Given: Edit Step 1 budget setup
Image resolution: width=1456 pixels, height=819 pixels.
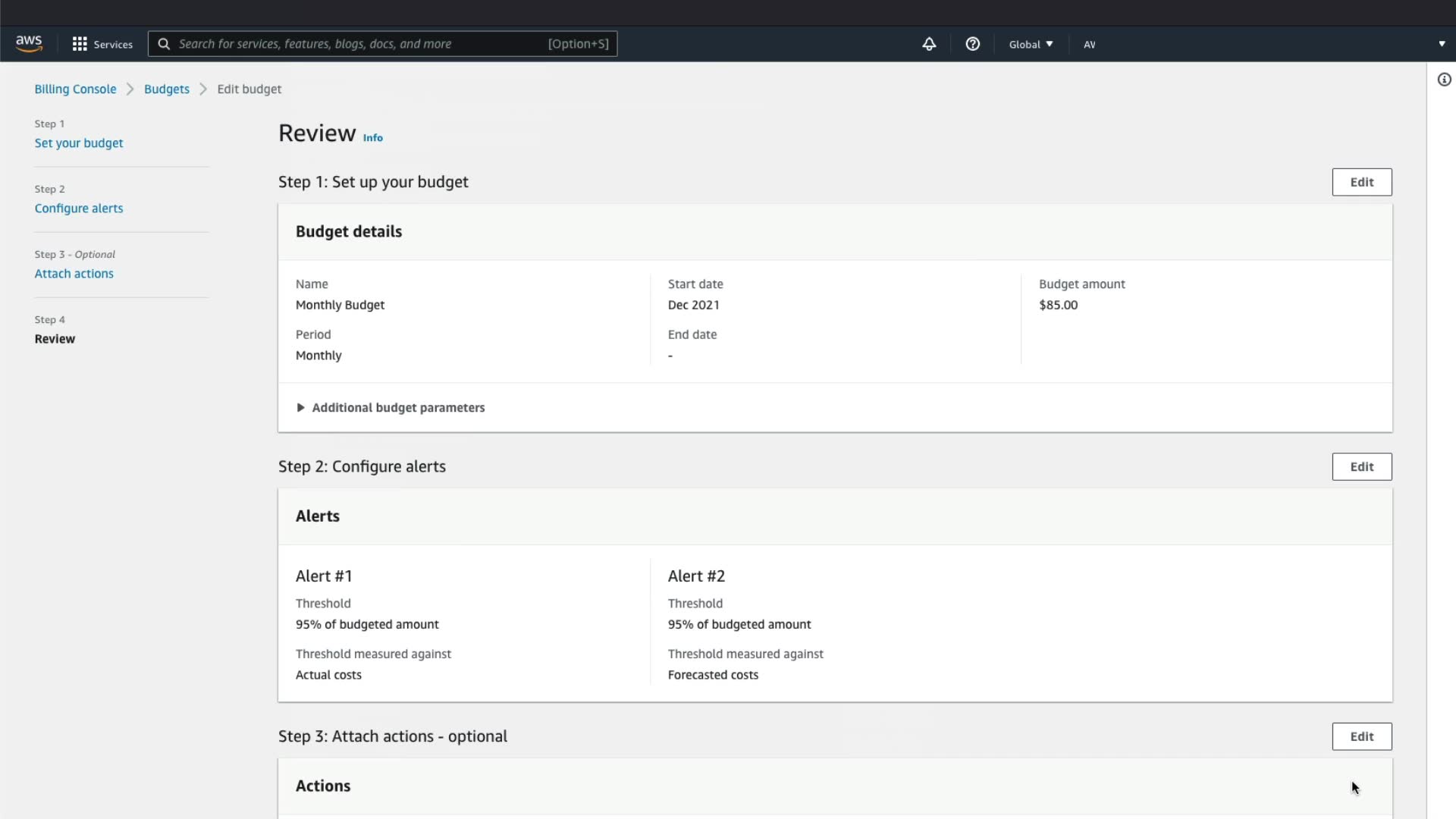Looking at the screenshot, I should (x=1361, y=182).
